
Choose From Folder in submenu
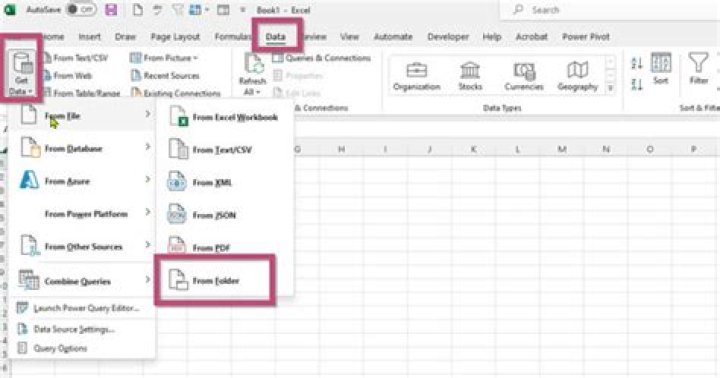click(x=215, y=280)
